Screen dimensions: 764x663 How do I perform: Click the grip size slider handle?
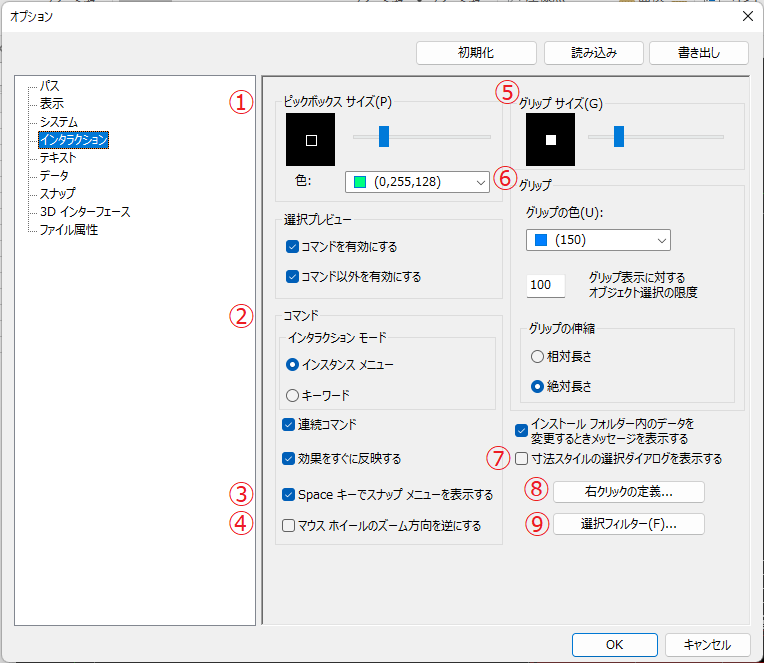[619, 136]
